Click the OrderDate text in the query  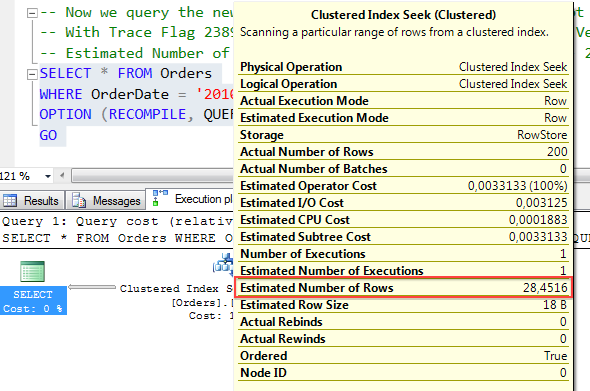(x=130, y=94)
